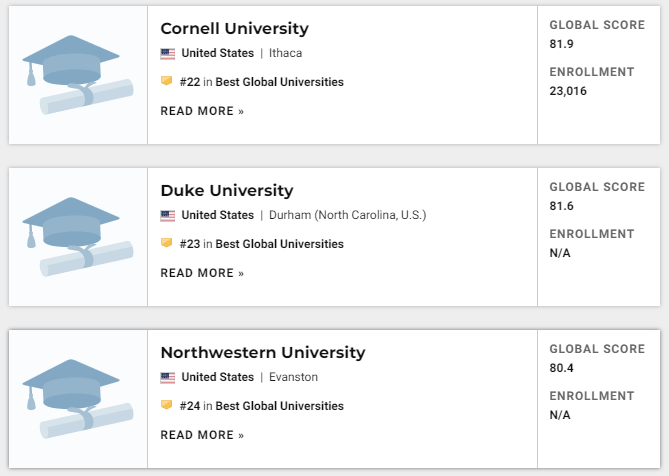
Task: Click Cornell's enrollment value 23,016
Action: tap(568, 91)
